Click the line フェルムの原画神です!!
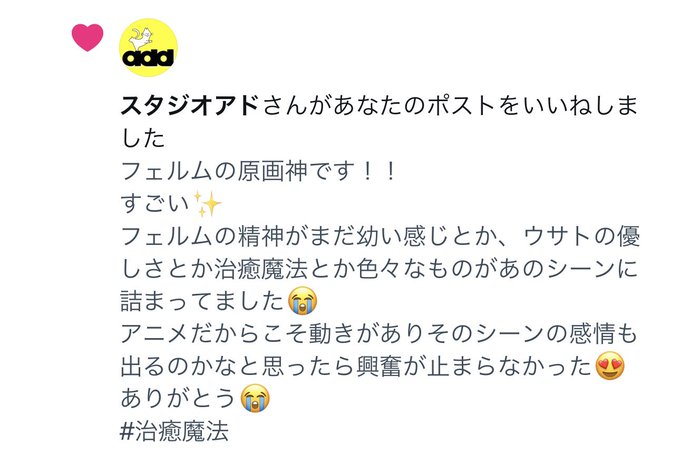Viewport: 680px width, 454px height. click(259, 171)
